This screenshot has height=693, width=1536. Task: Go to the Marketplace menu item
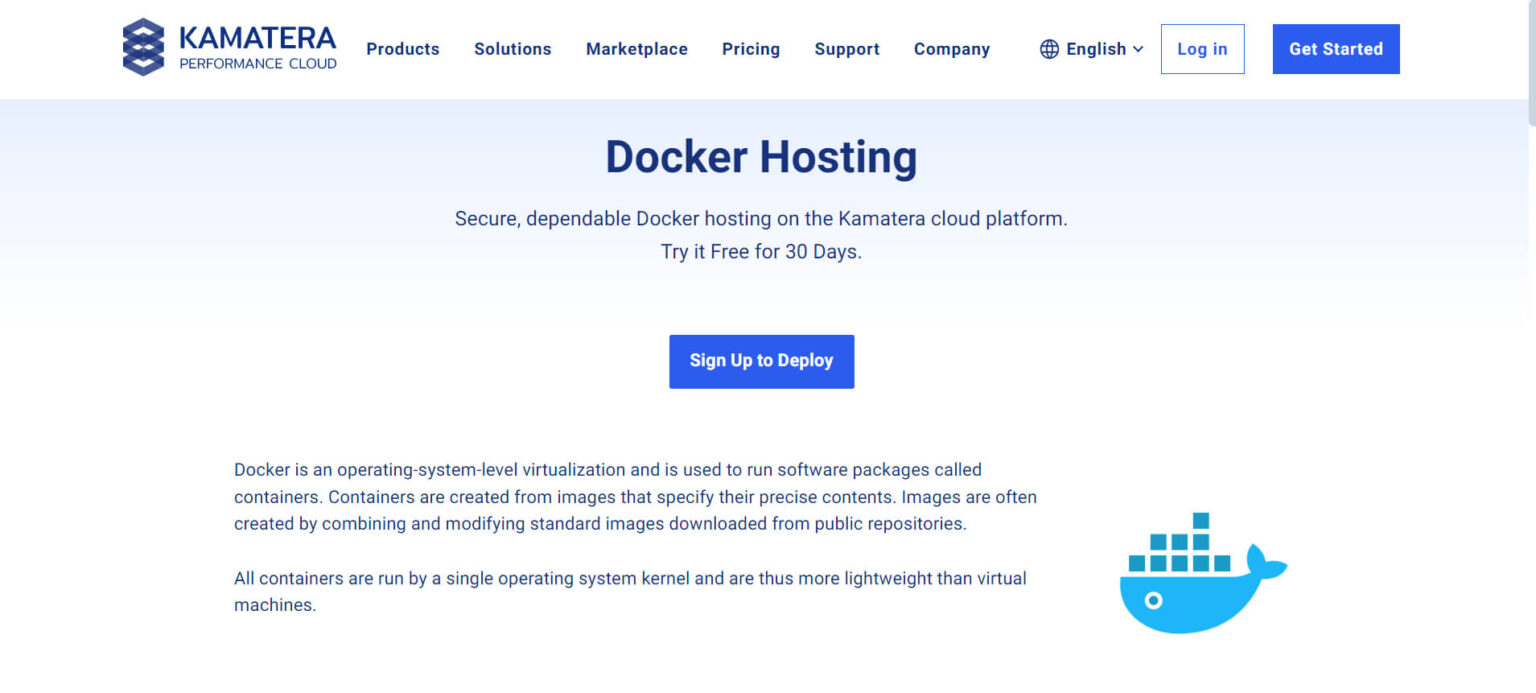click(637, 49)
